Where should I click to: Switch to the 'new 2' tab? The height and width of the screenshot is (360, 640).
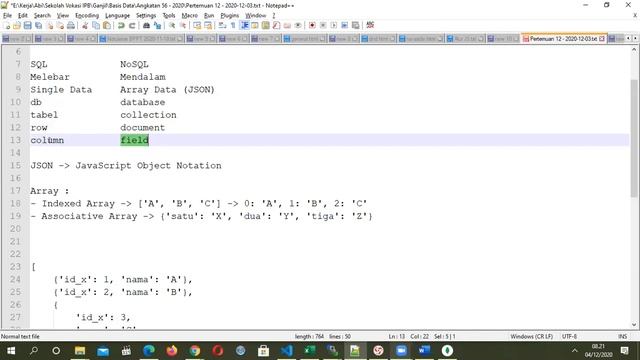[17, 39]
